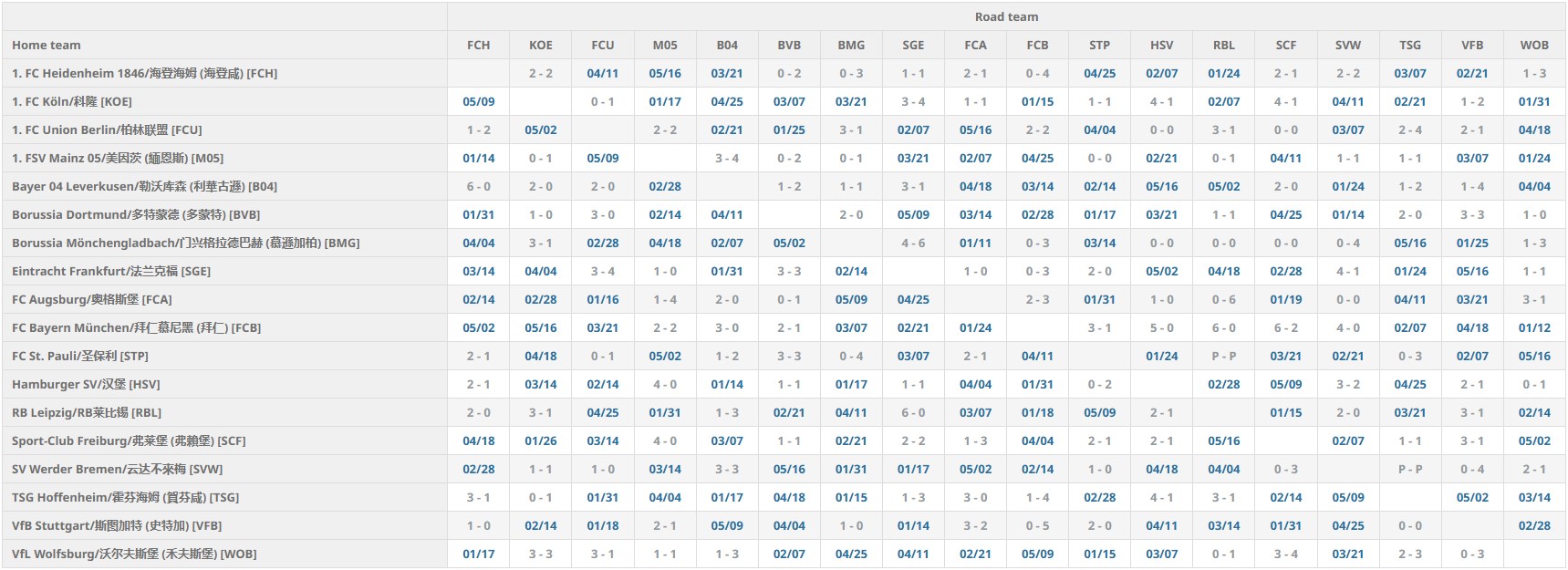The width and height of the screenshot is (1568, 570).
Task: Select Hoffenheim home fixture versus SVW on 05/09
Action: [x=1347, y=497]
